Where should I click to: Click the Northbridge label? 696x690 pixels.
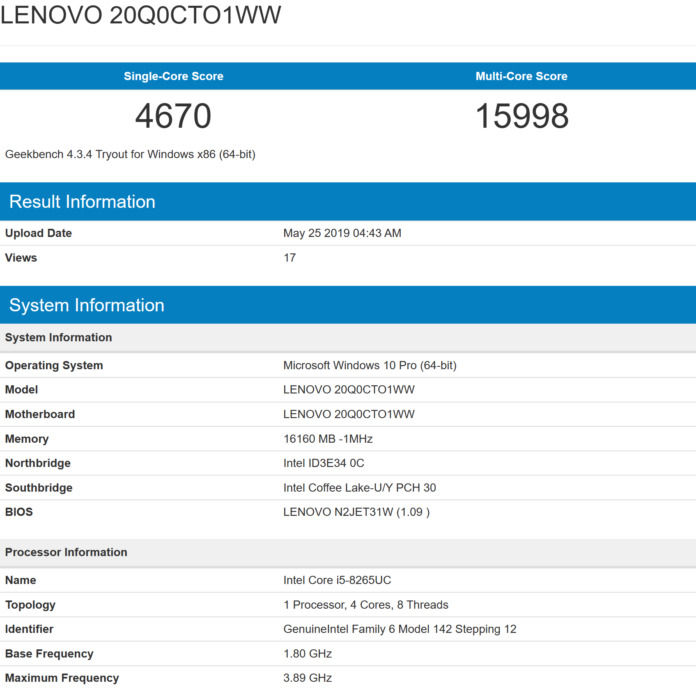click(x=38, y=463)
